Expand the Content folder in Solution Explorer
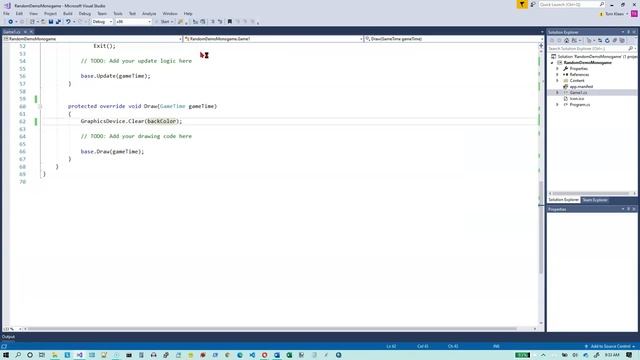 pos(558,81)
